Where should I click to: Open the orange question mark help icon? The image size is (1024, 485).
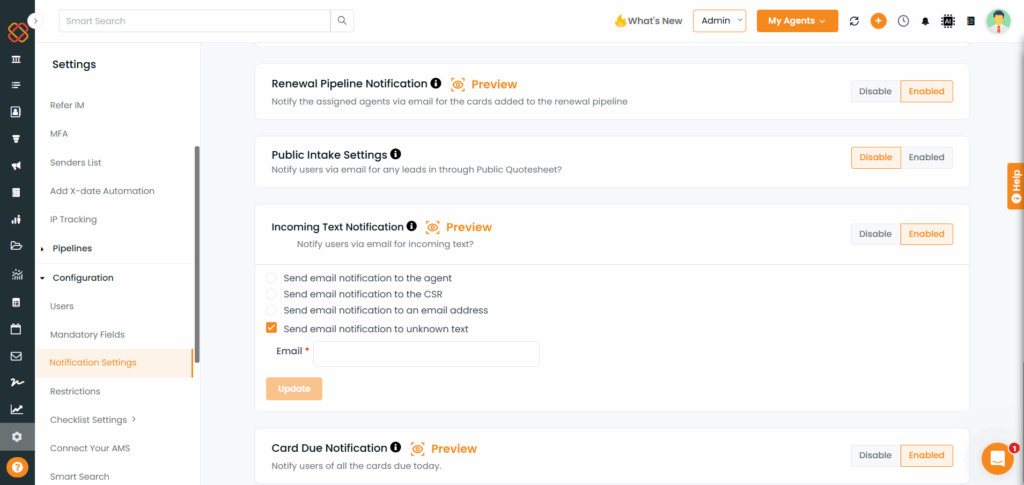[x=17, y=467]
